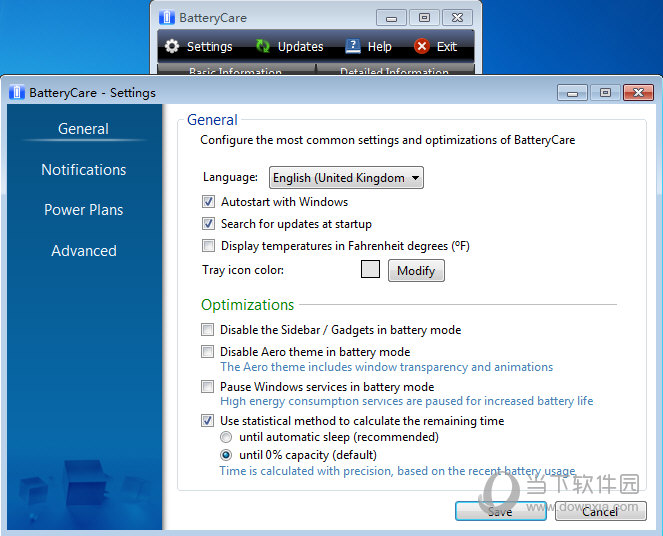This screenshot has height=536, width=663.
Task: Select until automatic sleep (recommended) radio
Action: (226, 437)
